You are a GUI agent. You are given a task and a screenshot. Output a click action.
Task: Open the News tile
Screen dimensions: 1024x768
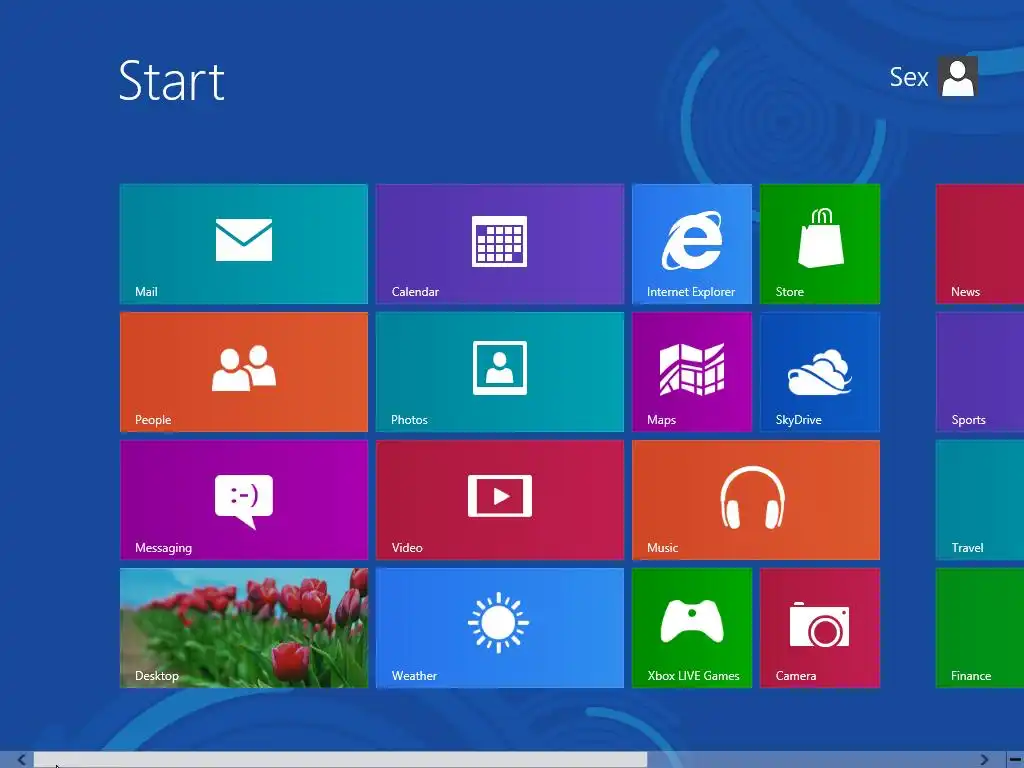click(980, 244)
